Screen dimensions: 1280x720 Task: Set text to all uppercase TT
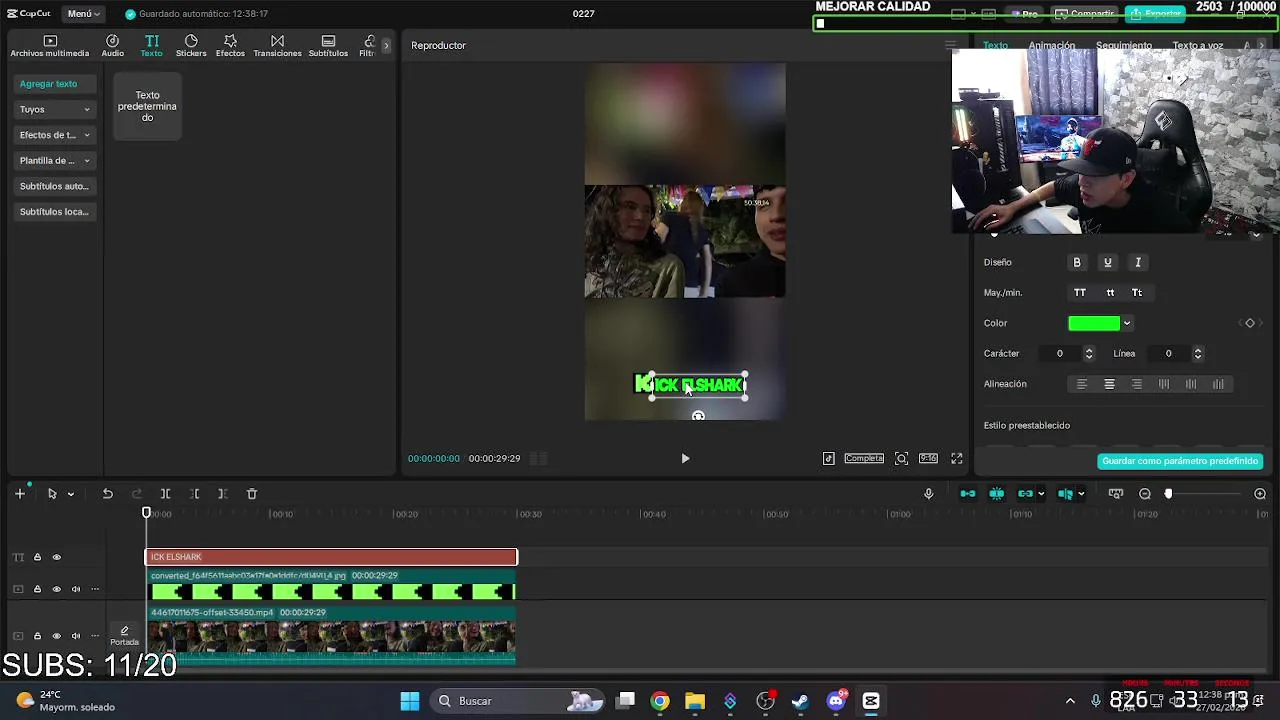pos(1079,293)
